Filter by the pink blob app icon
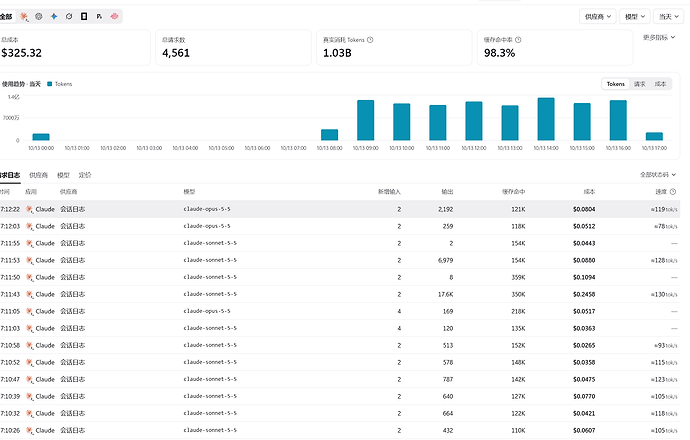The height and width of the screenshot is (440, 690). [x=114, y=16]
